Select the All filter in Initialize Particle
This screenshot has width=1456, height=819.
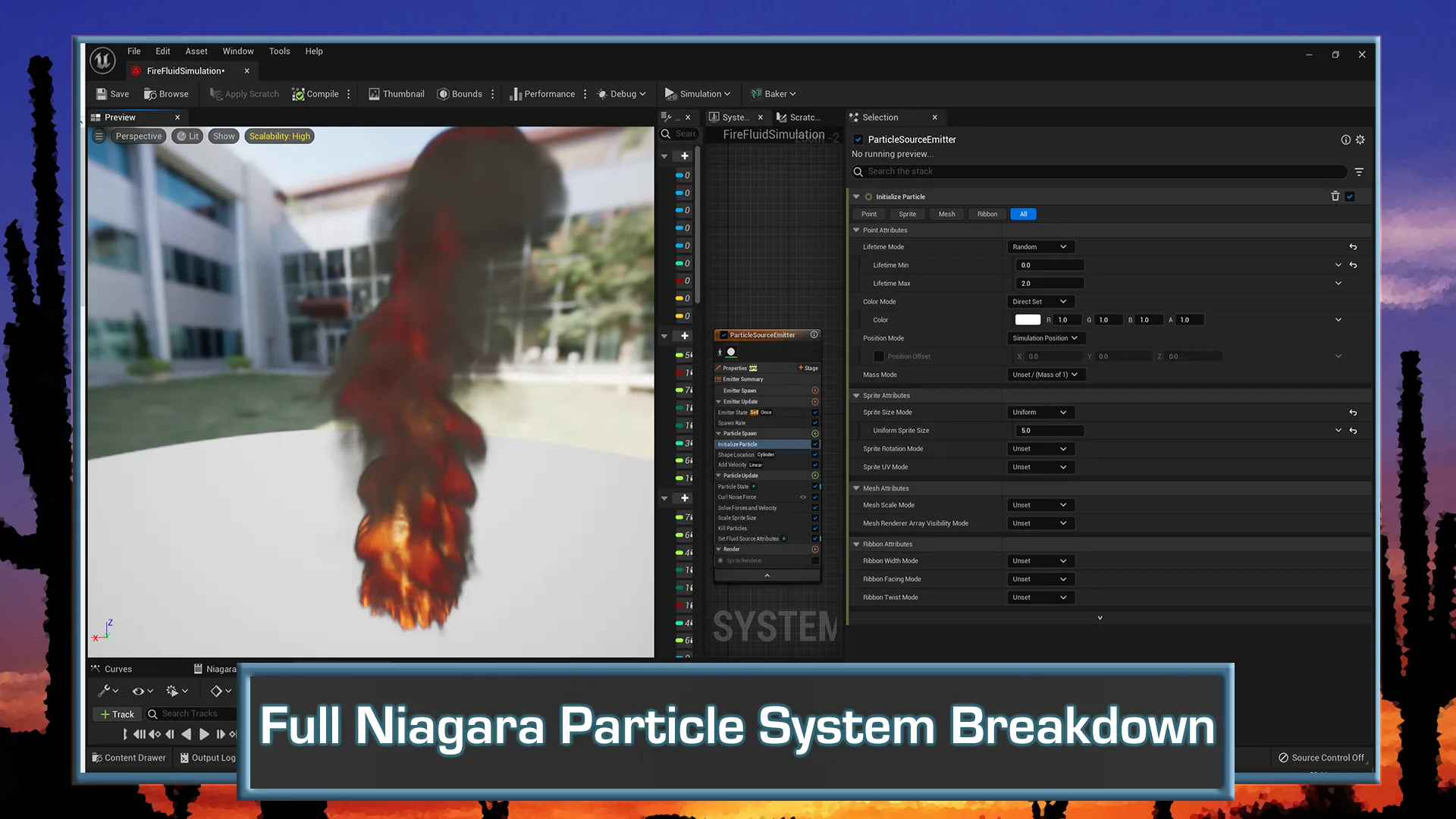[x=1023, y=214]
